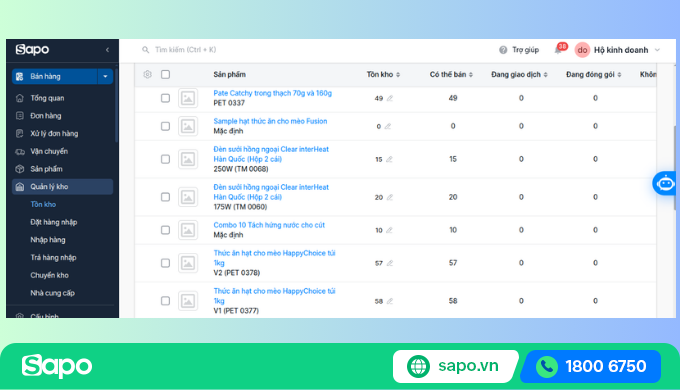Collapse the Sapo sidebar with the chevron
680x390 pixels.
click(107, 50)
